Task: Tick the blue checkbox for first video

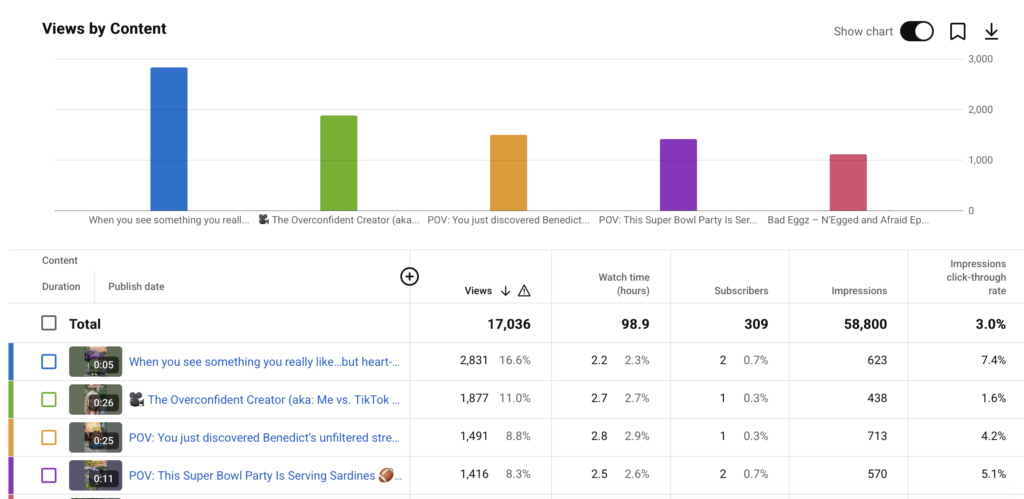Action: pyautogui.click(x=49, y=361)
